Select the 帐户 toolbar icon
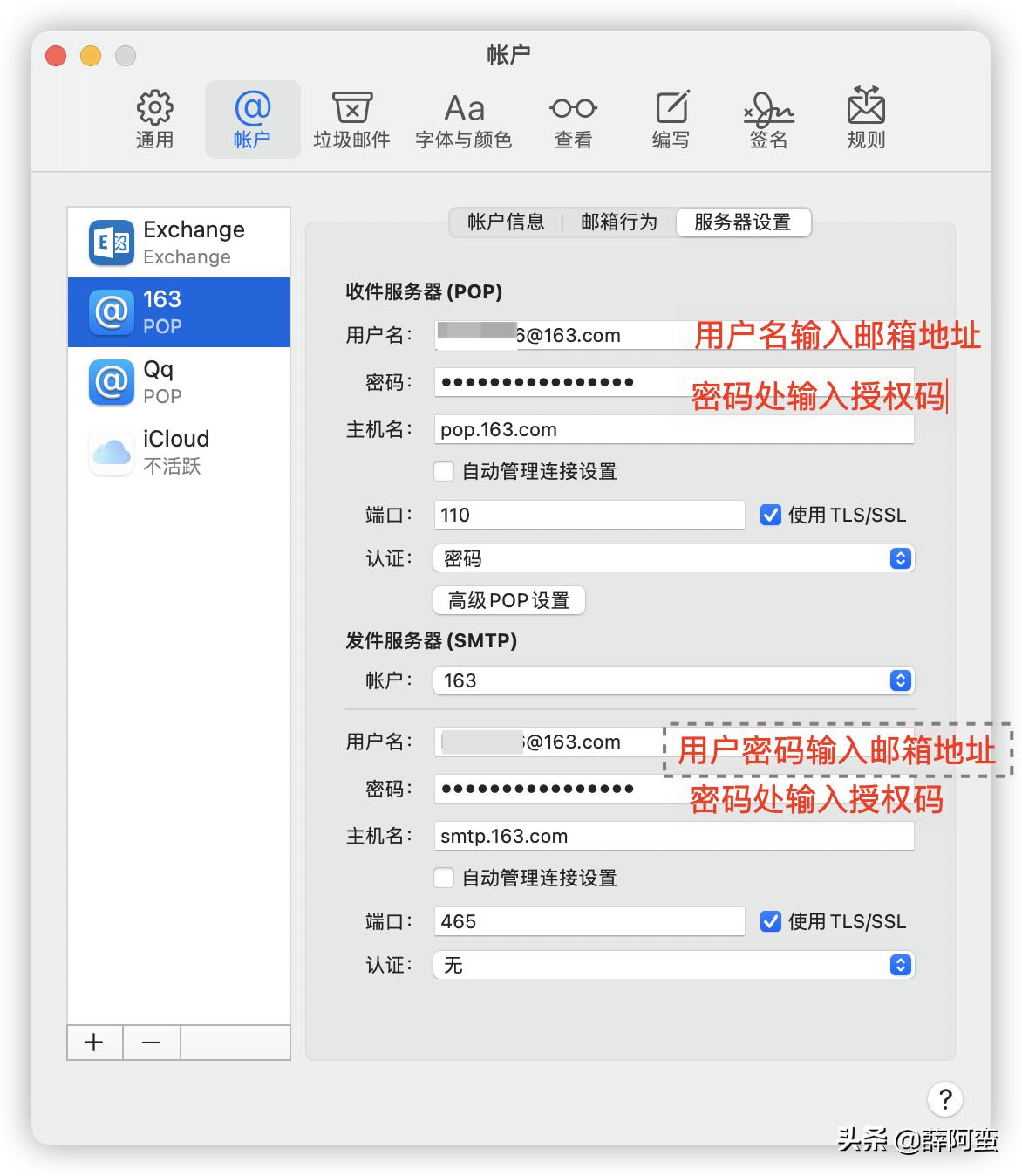Viewport: 1022px width, 1176px height. coord(252,119)
